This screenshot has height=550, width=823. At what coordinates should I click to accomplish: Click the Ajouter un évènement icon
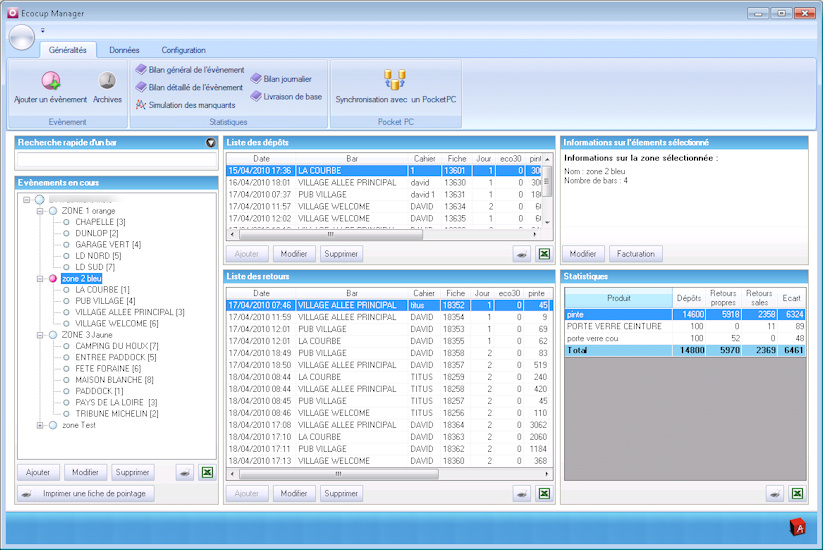click(x=50, y=81)
